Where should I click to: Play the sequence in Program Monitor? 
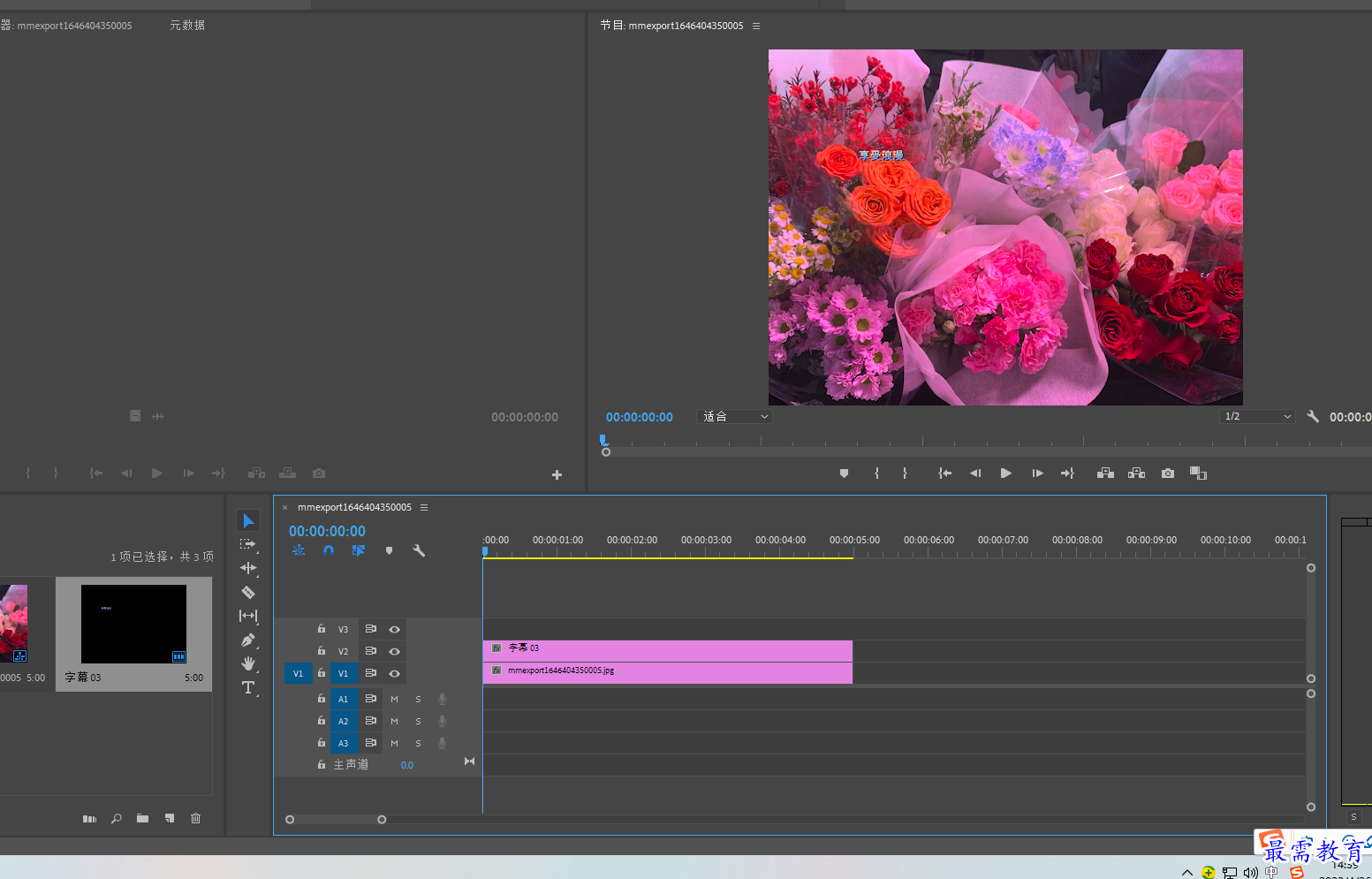pos(1005,474)
